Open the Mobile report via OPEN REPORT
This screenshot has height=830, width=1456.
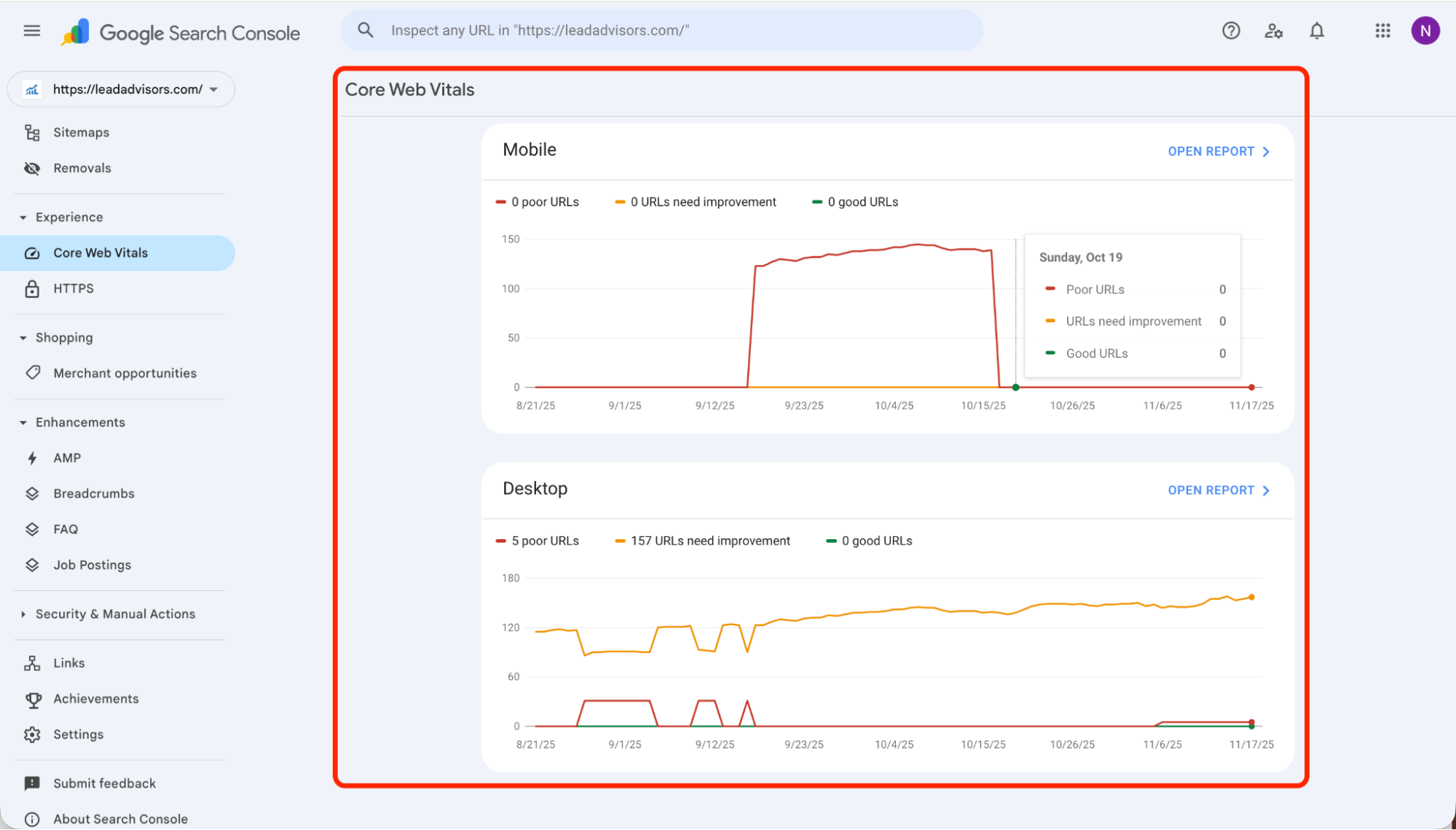(1219, 151)
